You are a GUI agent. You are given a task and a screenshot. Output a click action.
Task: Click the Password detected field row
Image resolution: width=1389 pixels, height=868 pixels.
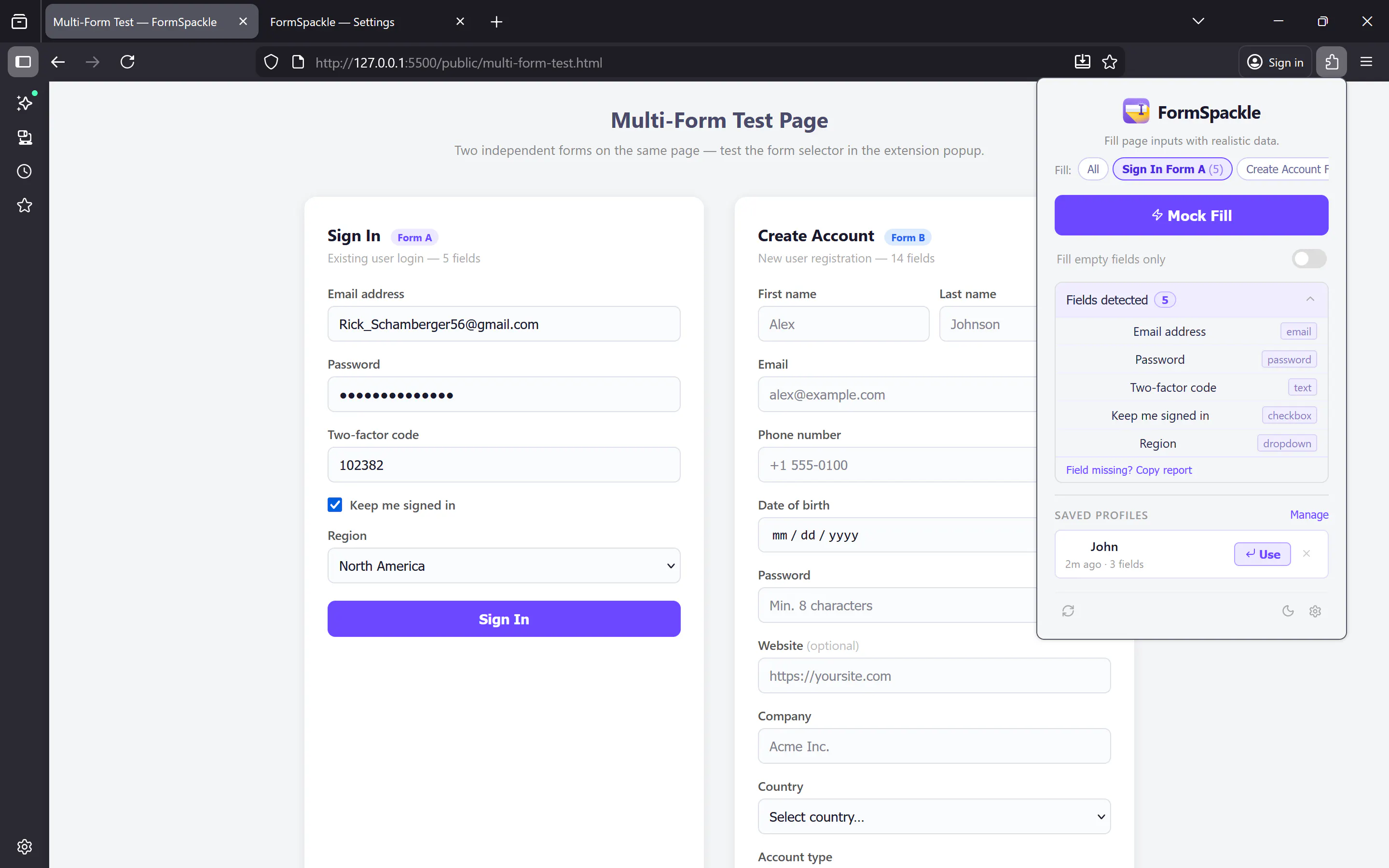click(x=1191, y=359)
